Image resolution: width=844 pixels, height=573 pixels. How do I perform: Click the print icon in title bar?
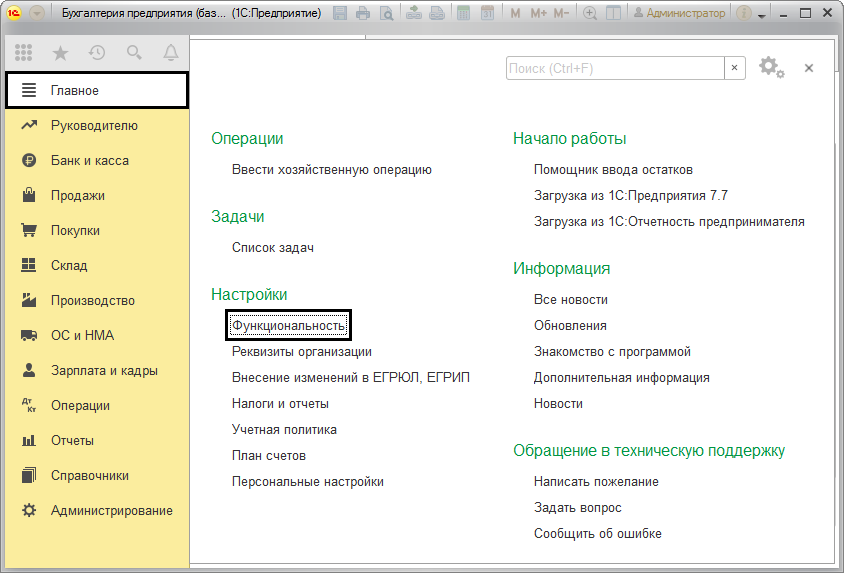[363, 14]
